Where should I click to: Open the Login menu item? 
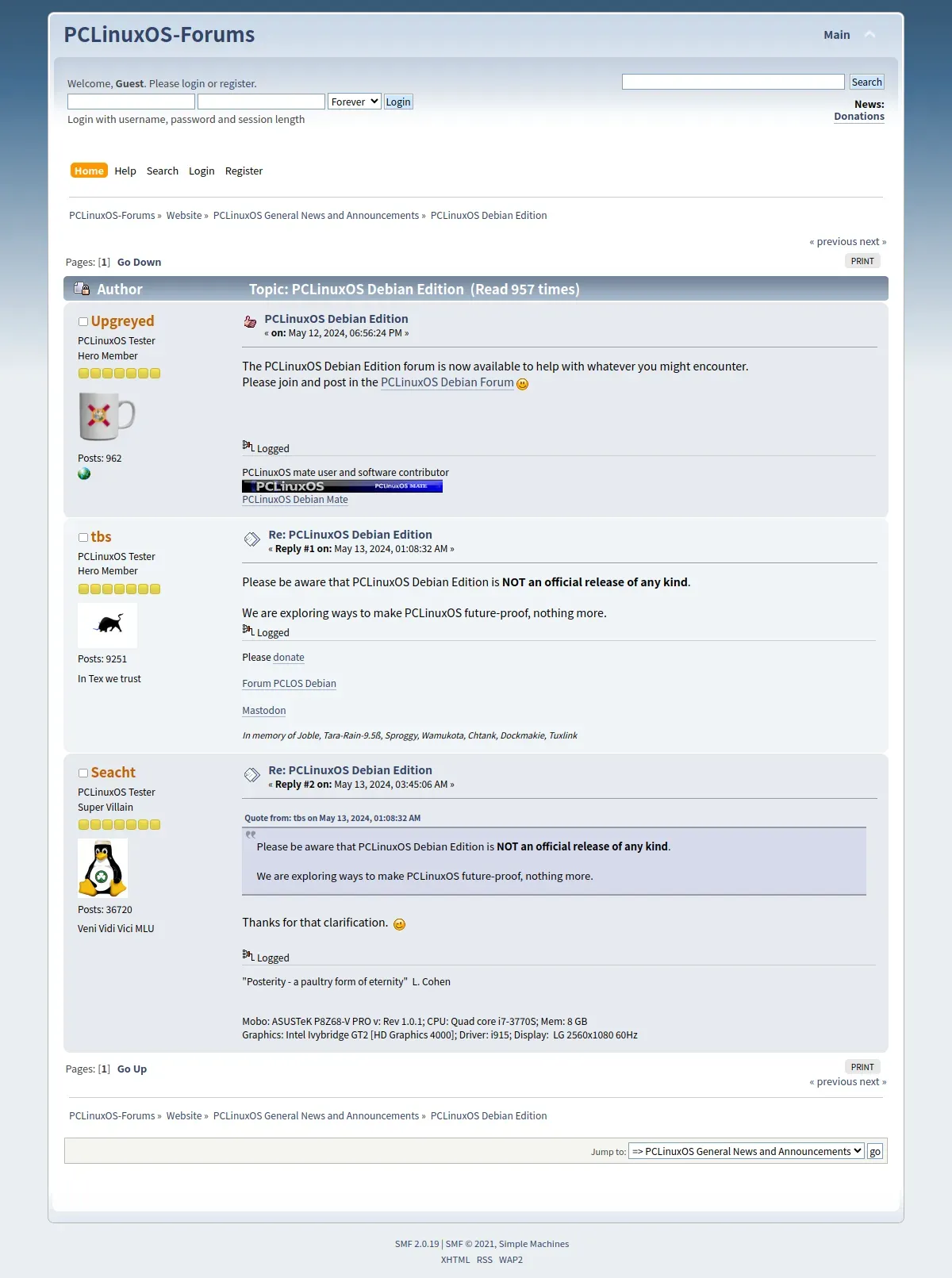[x=202, y=171]
